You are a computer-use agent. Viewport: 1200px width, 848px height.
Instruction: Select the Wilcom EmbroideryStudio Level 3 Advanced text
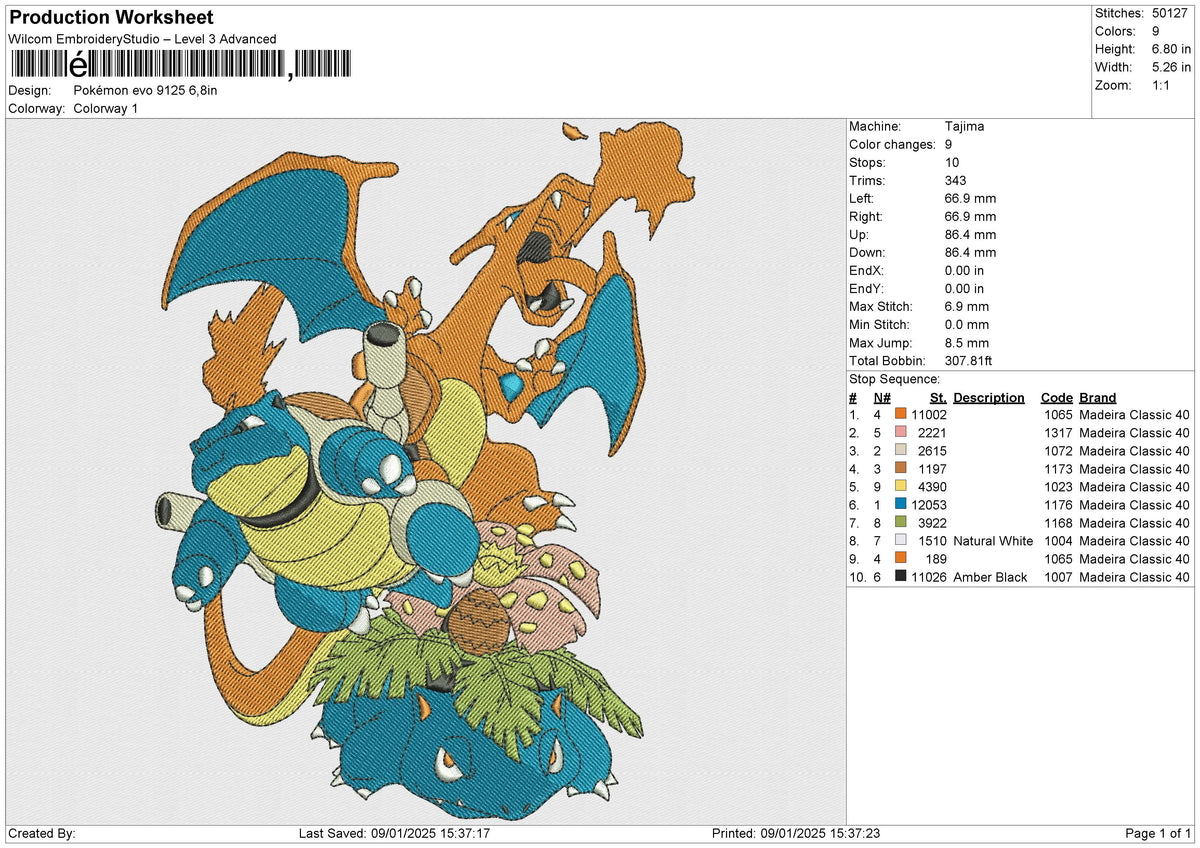click(142, 39)
